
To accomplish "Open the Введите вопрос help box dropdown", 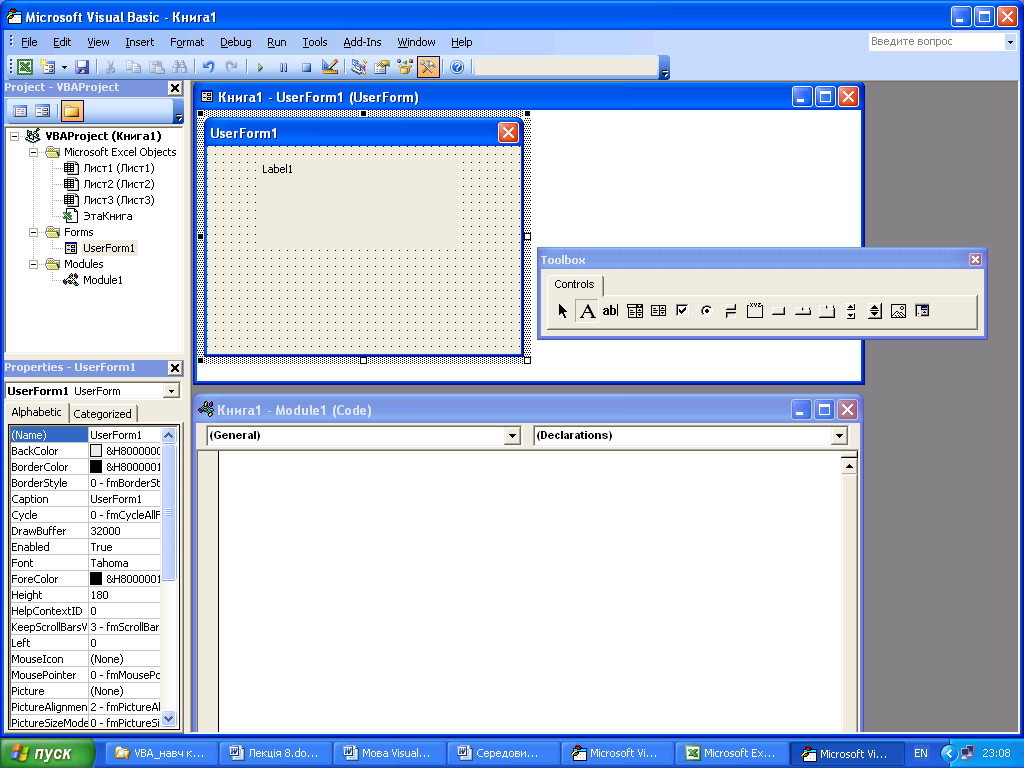I will [1010, 42].
